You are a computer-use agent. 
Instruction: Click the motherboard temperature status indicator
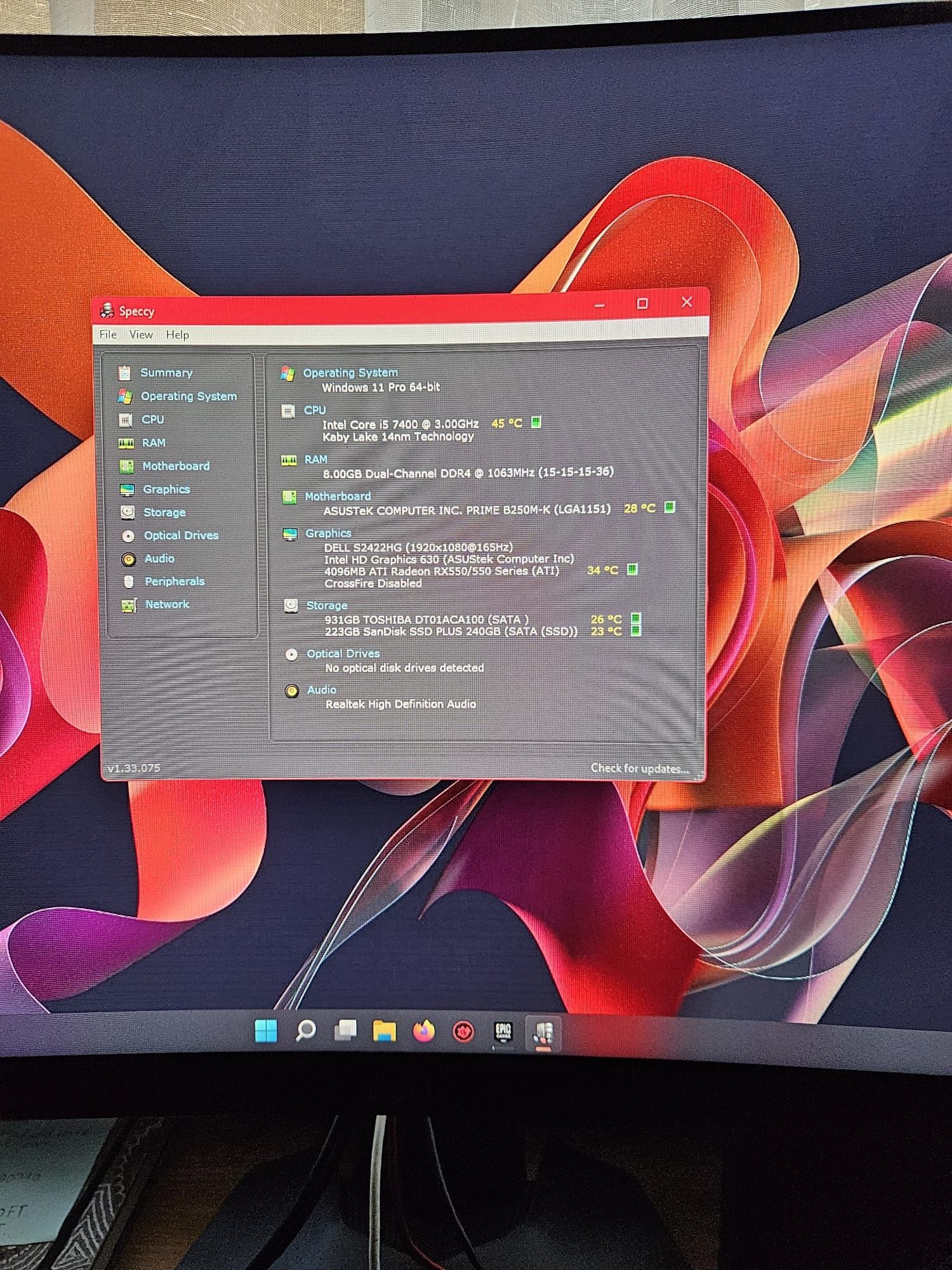(x=669, y=507)
